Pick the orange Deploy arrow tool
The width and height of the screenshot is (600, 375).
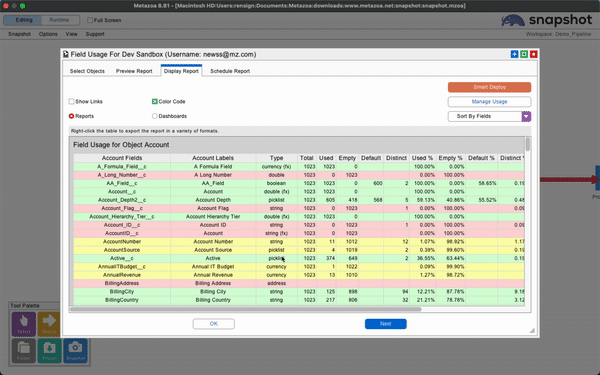[x=49, y=324]
